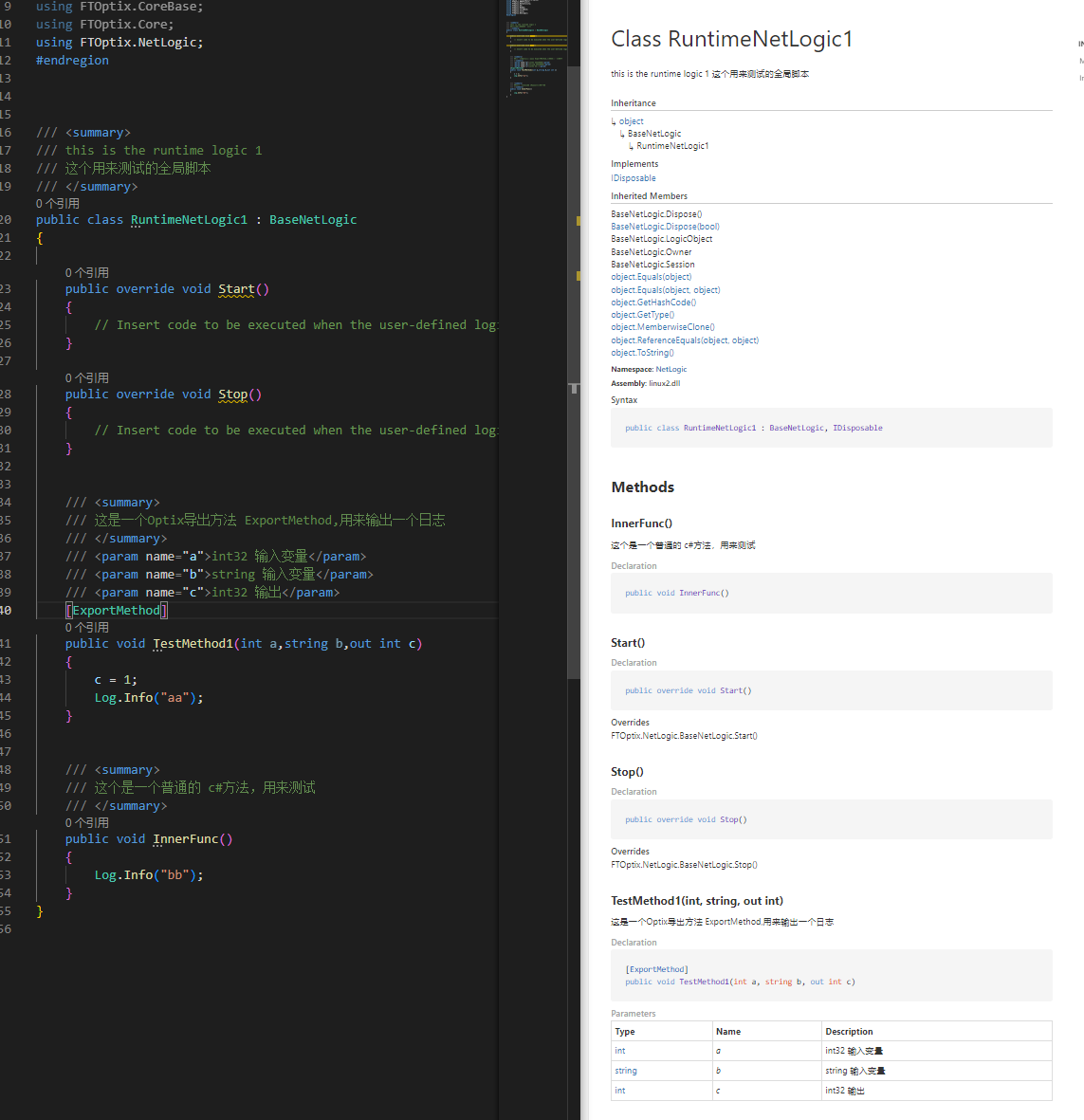The width and height of the screenshot is (1084, 1120).
Task: Click BaseNetLogic base class in code
Action: pyautogui.click(x=313, y=220)
